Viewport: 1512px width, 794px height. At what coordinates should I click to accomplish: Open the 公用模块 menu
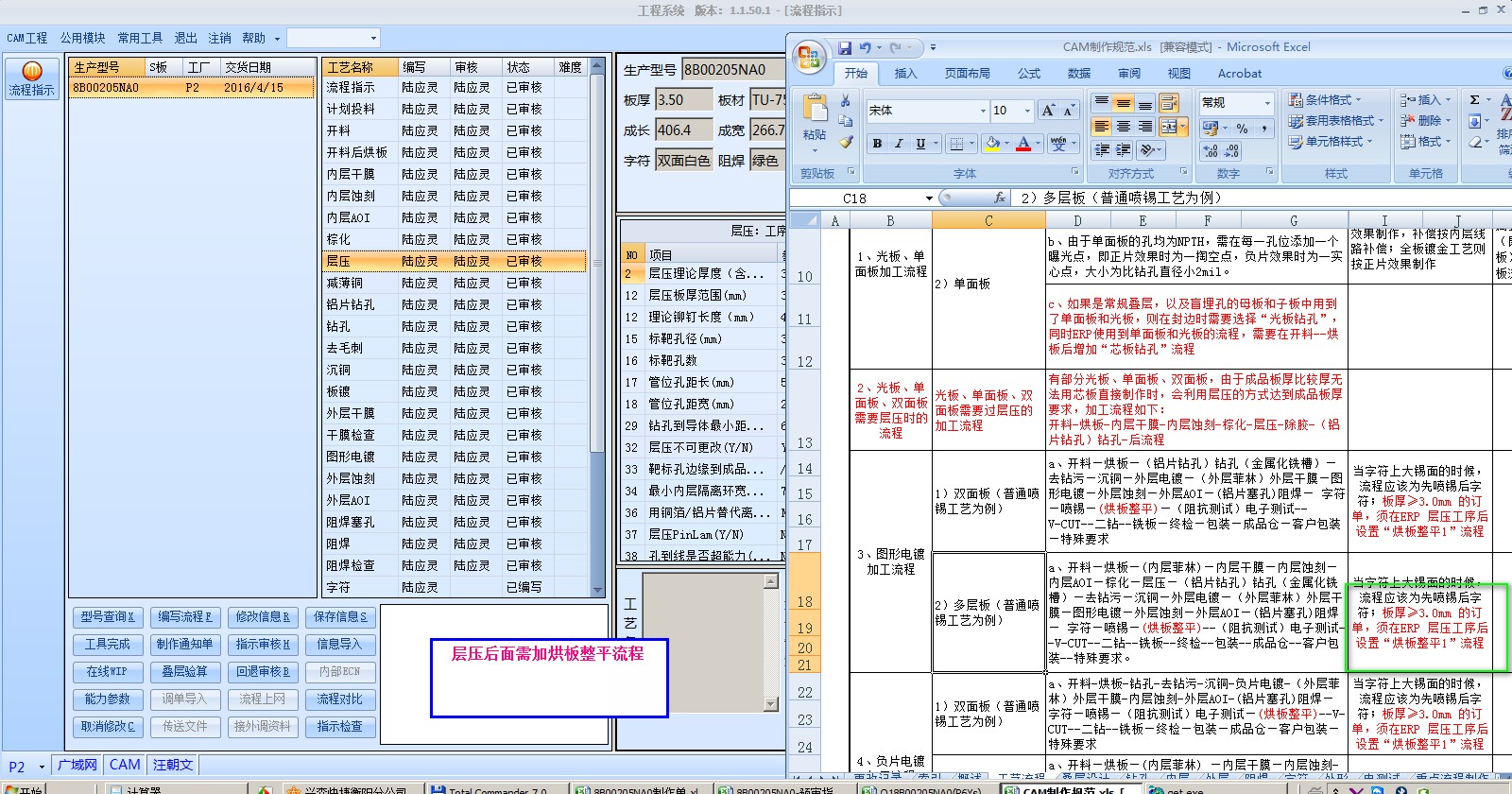(x=83, y=38)
